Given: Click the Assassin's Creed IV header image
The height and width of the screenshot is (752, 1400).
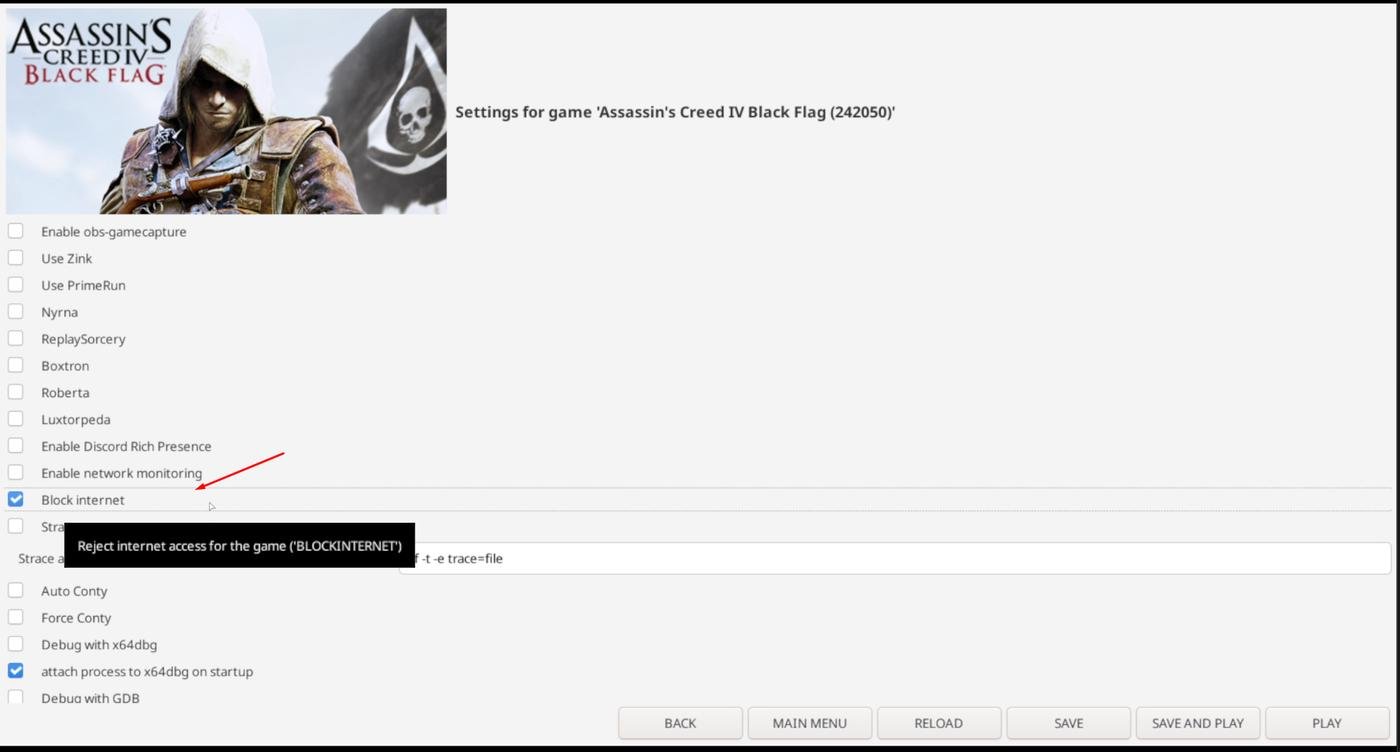Looking at the screenshot, I should [x=226, y=111].
